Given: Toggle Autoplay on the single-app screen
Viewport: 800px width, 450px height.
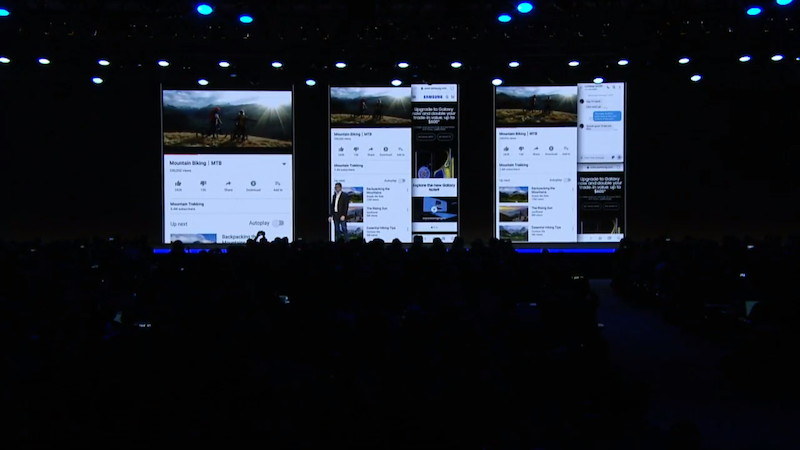Looking at the screenshot, I should (x=279, y=223).
